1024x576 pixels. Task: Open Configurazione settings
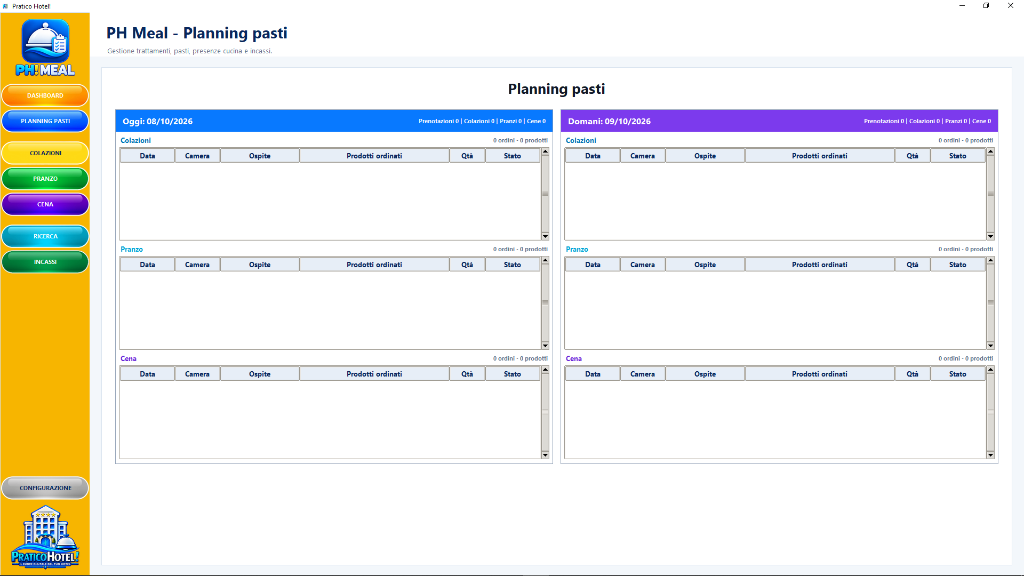click(x=45, y=488)
